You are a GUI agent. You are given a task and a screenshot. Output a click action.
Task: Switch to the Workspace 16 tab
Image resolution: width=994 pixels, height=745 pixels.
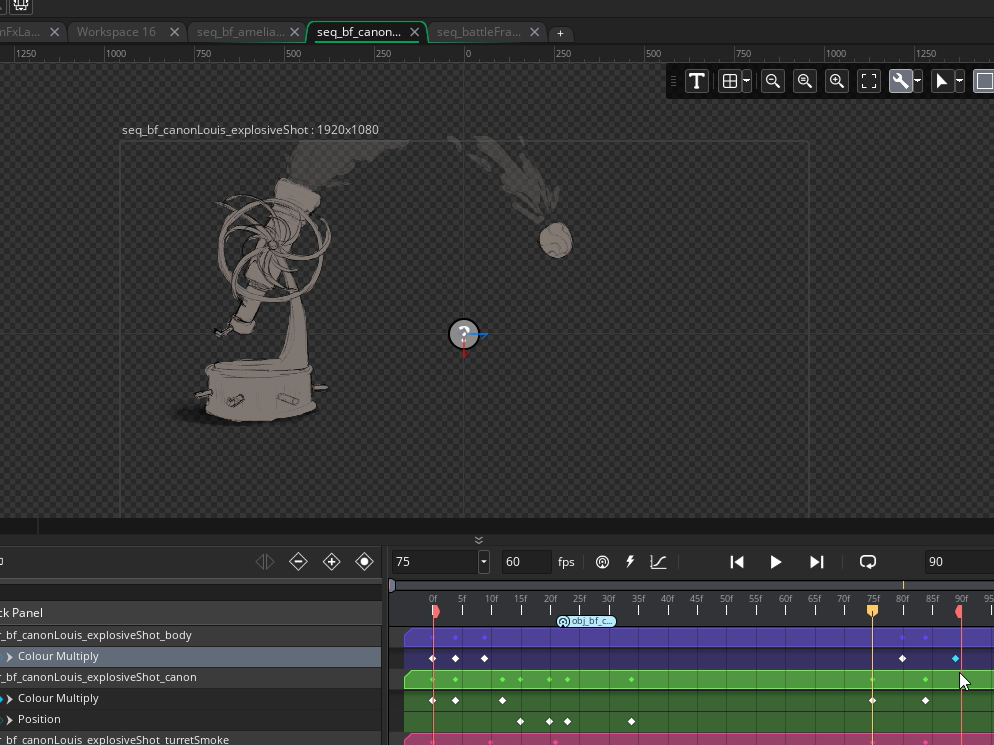116,32
